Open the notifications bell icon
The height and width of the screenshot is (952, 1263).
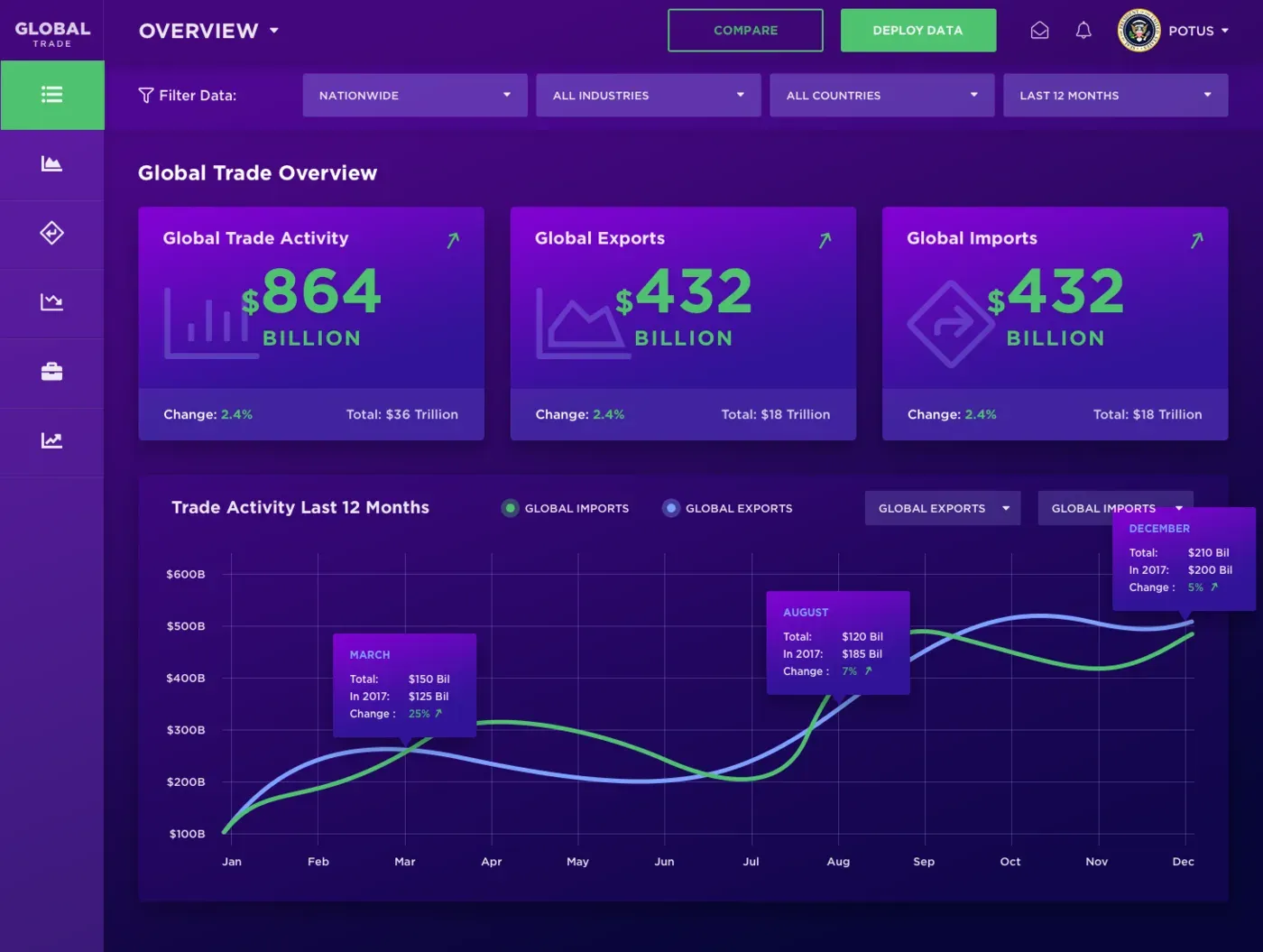pos(1083,31)
